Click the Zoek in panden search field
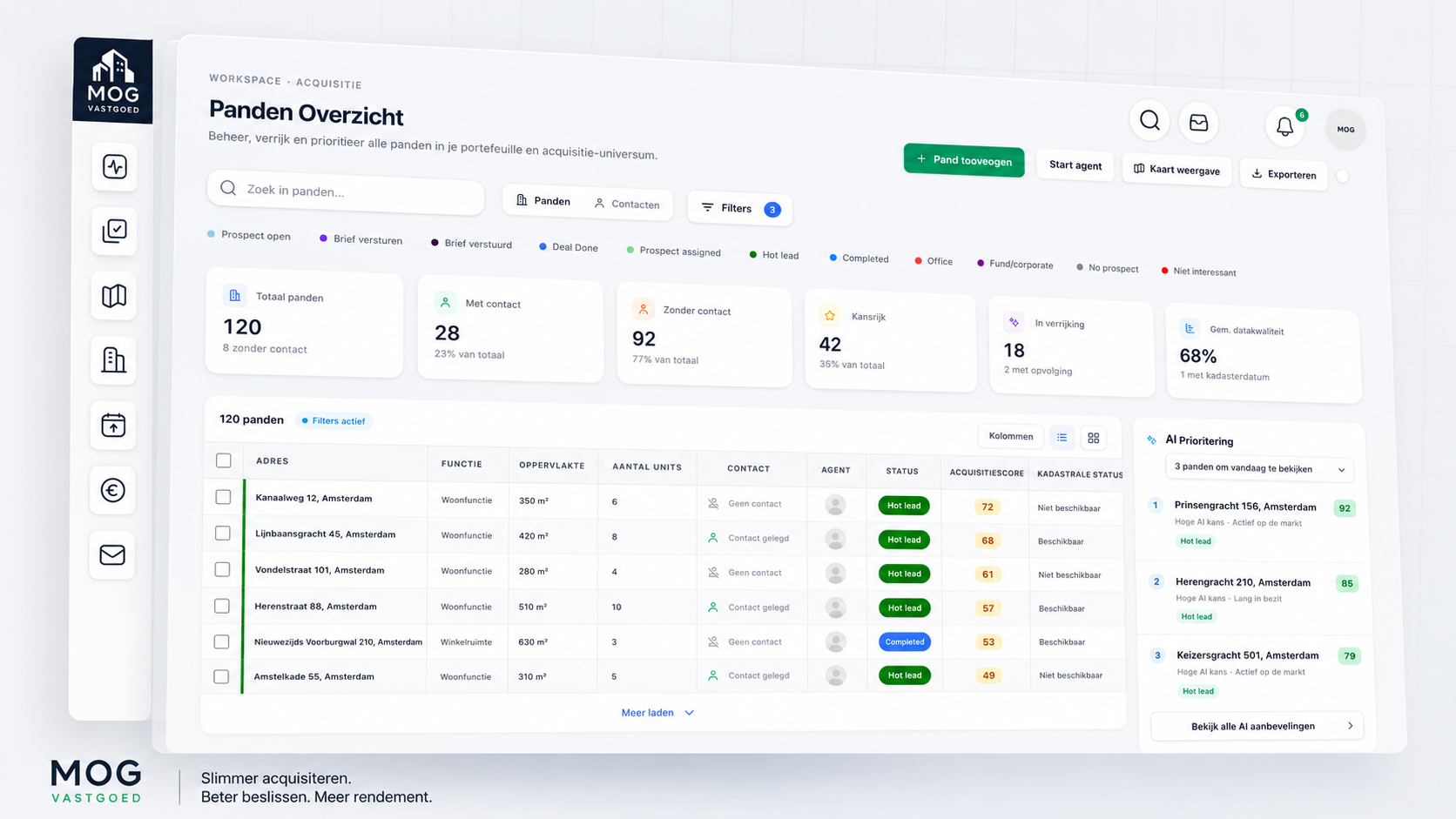Screen dimensions: 1456x819 tap(346, 190)
